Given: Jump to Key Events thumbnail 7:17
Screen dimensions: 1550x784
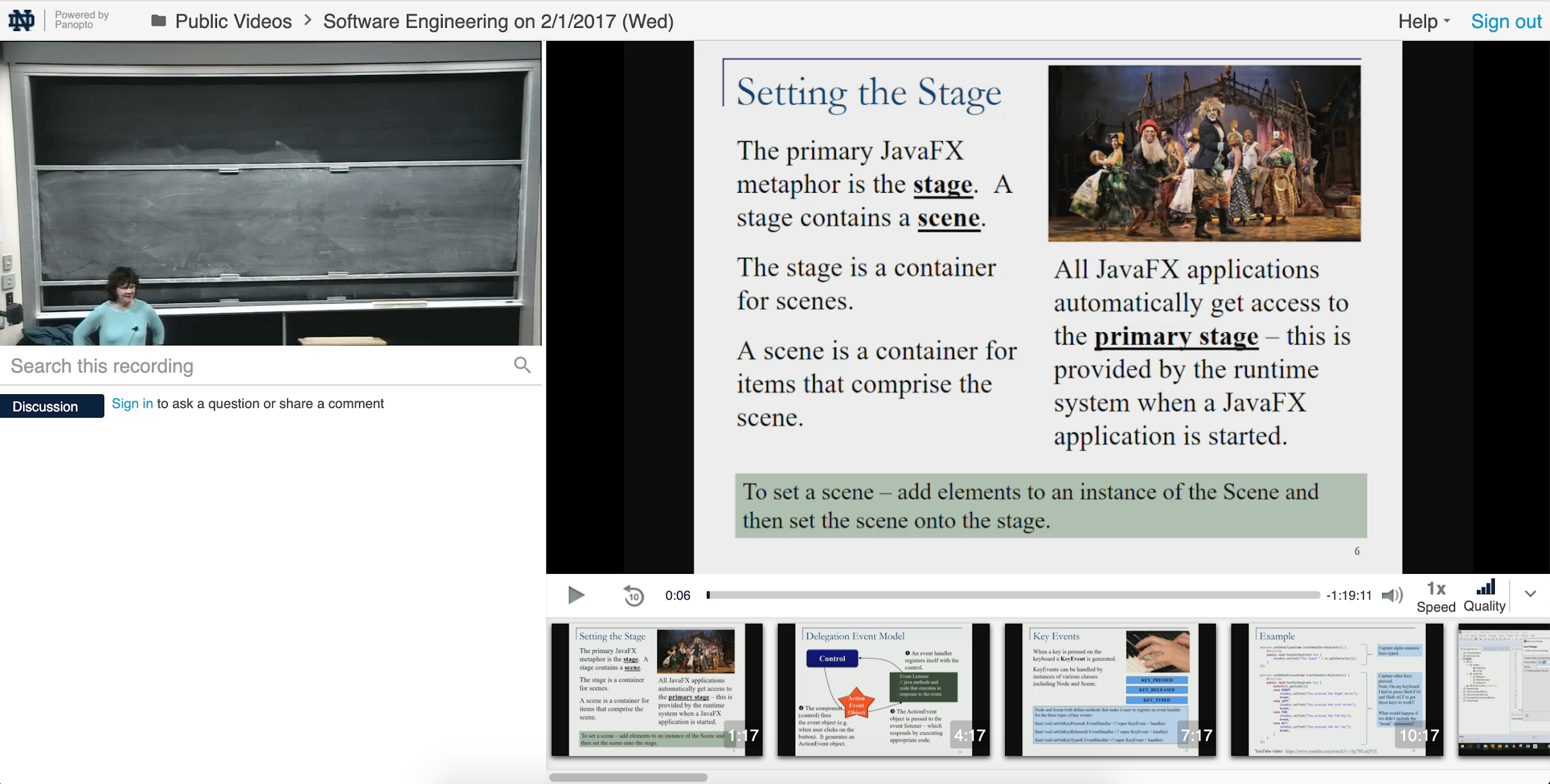Looking at the screenshot, I should pyautogui.click(x=1110, y=690).
